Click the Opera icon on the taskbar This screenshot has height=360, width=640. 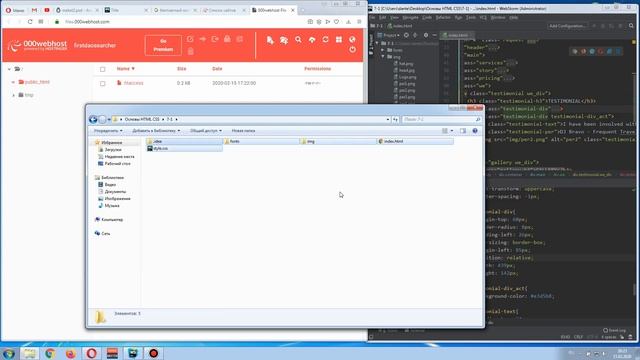(x=91, y=353)
